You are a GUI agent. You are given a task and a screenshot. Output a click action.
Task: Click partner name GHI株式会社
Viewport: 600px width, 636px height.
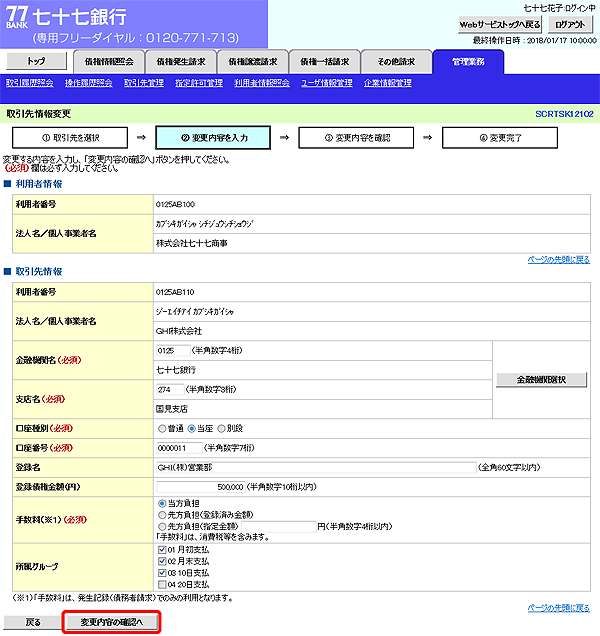(x=178, y=331)
